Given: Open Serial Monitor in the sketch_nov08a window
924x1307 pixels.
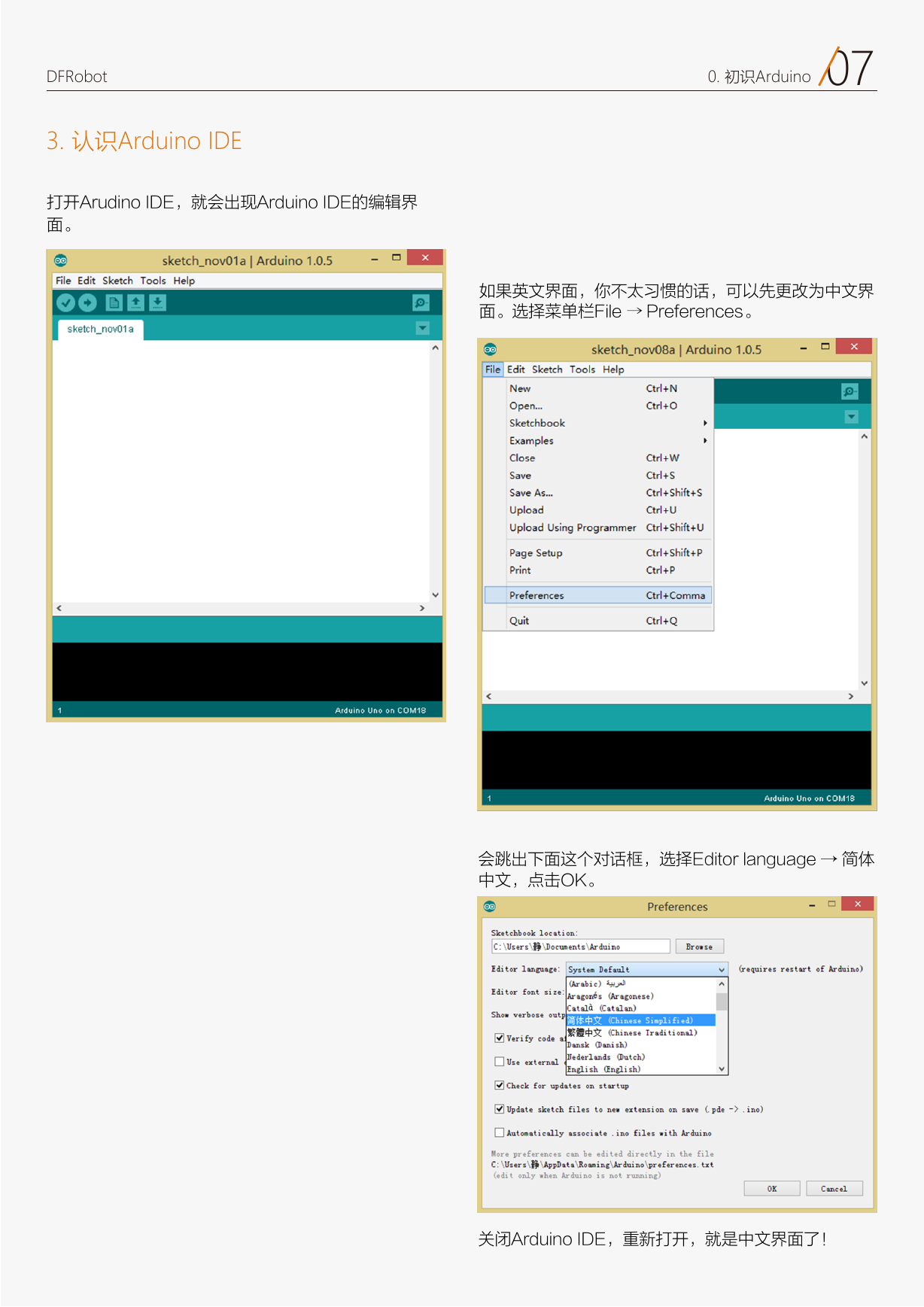Looking at the screenshot, I should (x=850, y=391).
